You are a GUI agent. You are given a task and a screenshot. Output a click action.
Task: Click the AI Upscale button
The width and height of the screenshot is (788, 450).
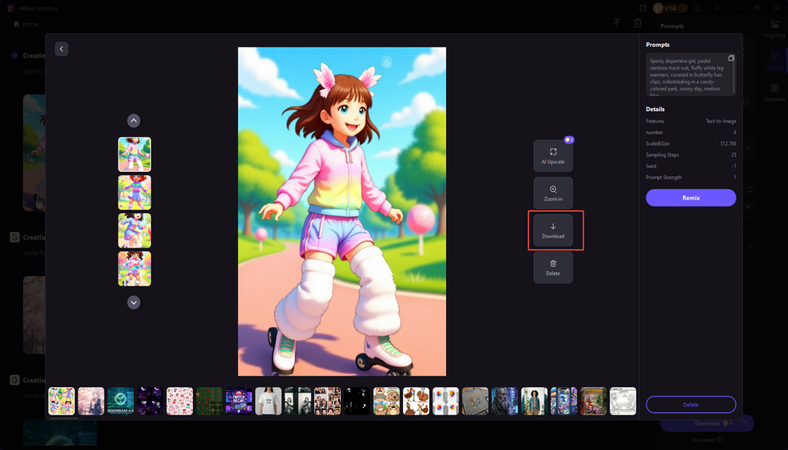(x=553, y=156)
